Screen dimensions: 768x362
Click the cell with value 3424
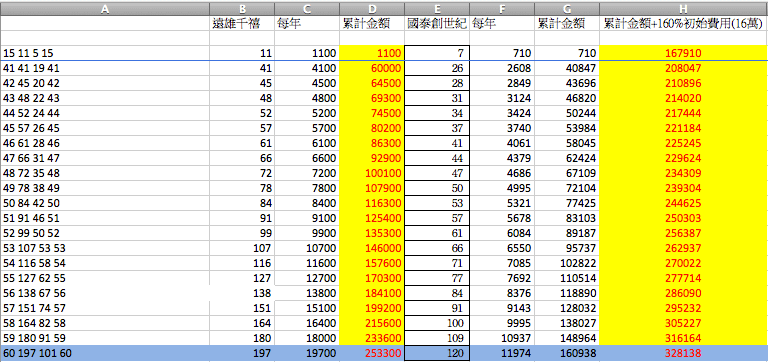(x=502, y=113)
